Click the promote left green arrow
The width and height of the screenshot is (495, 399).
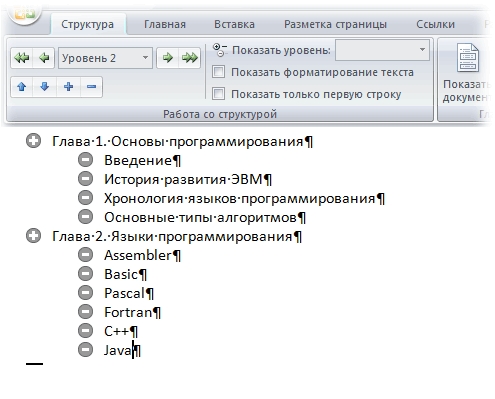(x=44, y=58)
